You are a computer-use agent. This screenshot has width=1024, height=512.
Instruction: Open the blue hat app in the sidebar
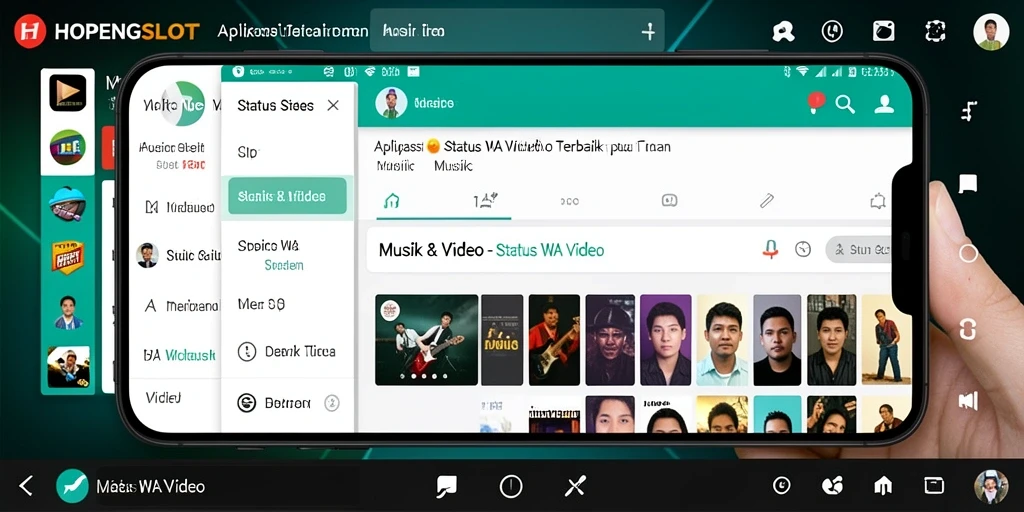point(67,204)
